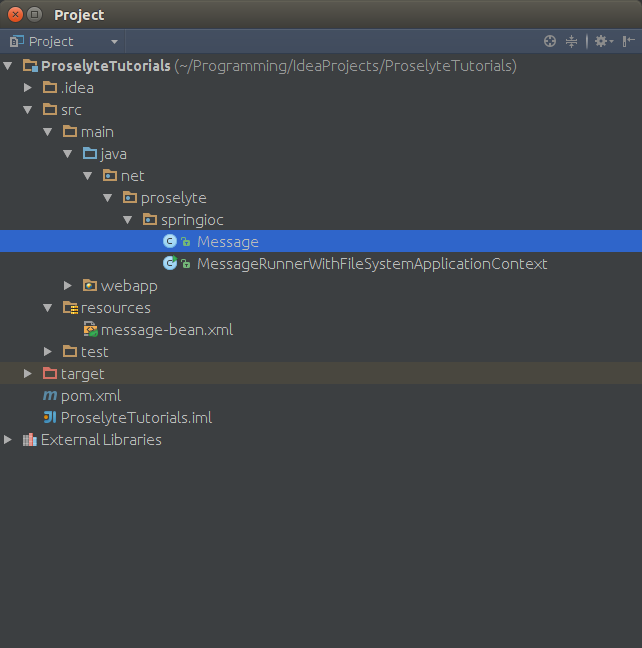Click the External Libraries icon
This screenshot has height=648, width=642.
pyautogui.click(x=29, y=440)
